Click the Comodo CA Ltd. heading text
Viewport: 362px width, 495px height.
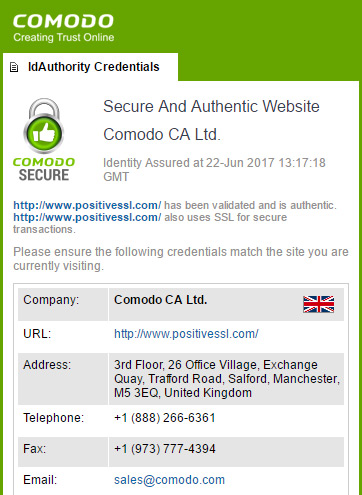162,135
